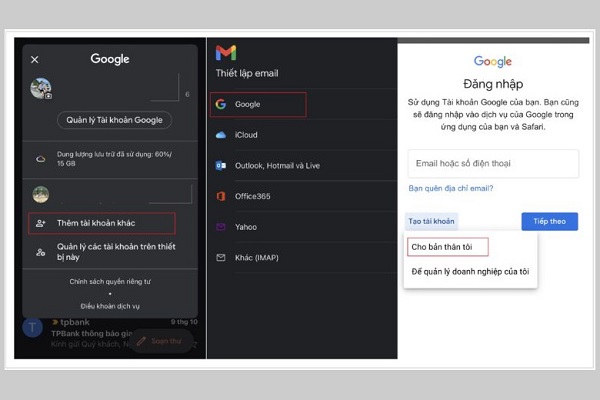This screenshot has height=400, width=600.
Task: Click the cloud storage usage icon
Action: [x=40, y=158]
